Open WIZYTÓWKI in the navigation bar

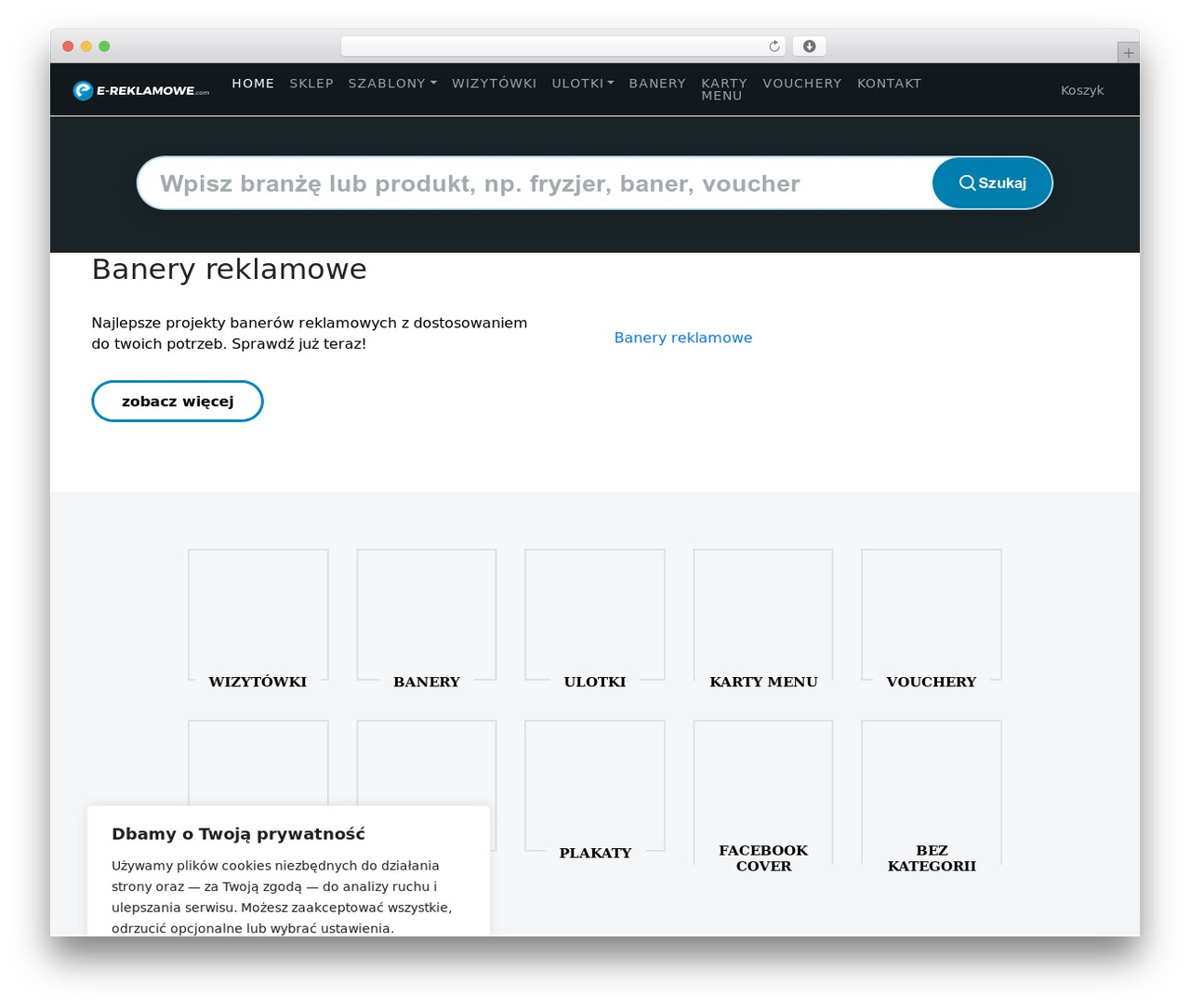495,84
